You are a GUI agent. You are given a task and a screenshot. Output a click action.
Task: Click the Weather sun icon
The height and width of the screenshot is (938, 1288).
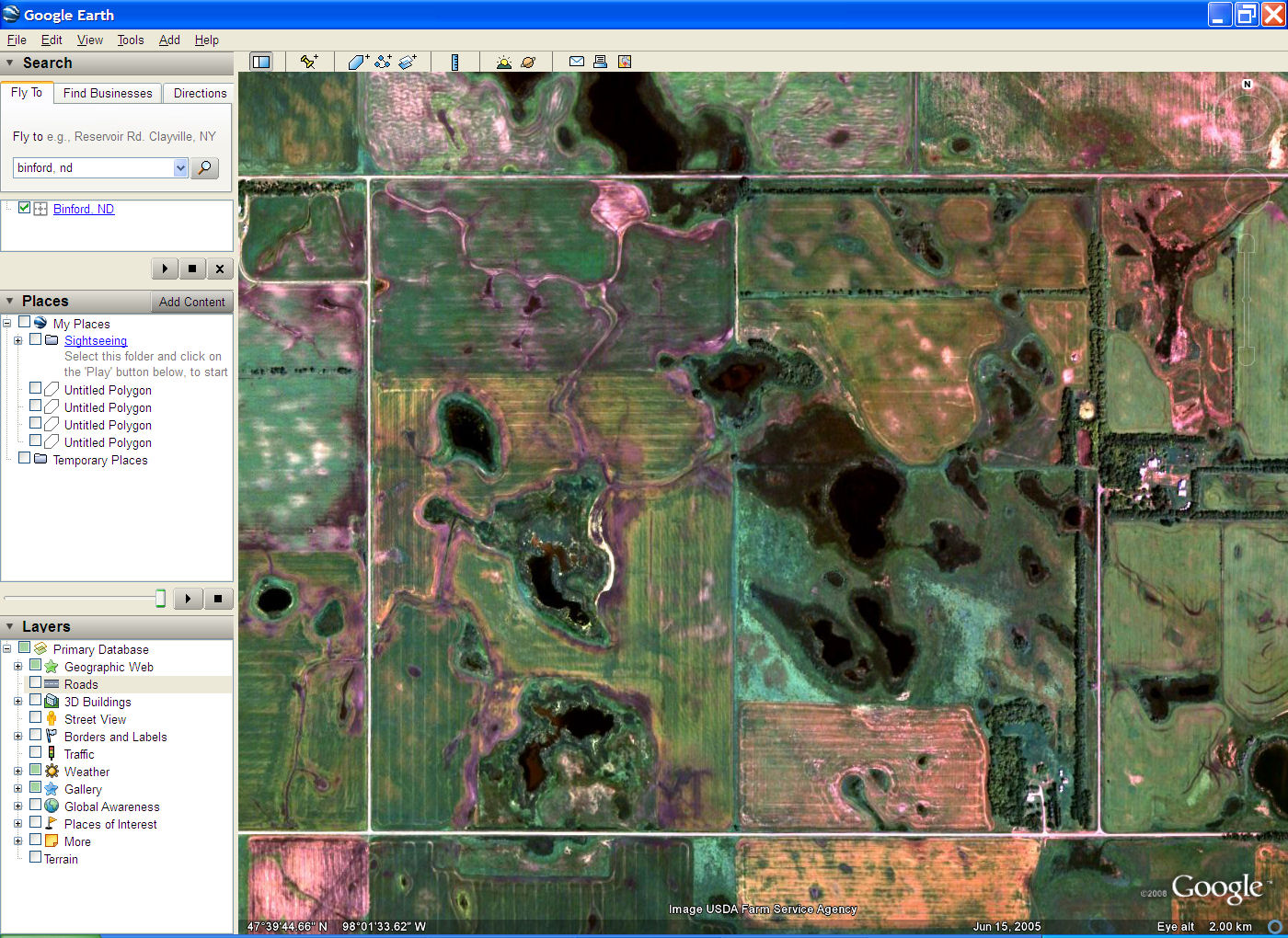(52, 772)
